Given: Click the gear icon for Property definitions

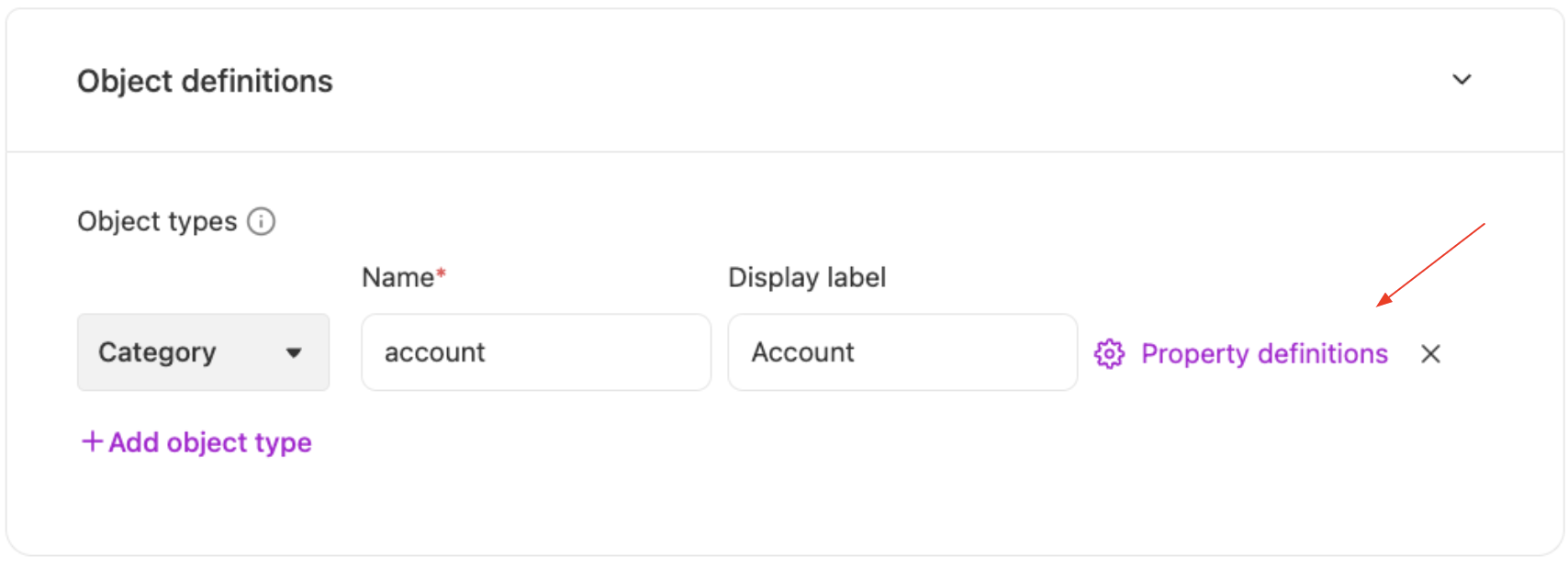Looking at the screenshot, I should [x=1109, y=353].
